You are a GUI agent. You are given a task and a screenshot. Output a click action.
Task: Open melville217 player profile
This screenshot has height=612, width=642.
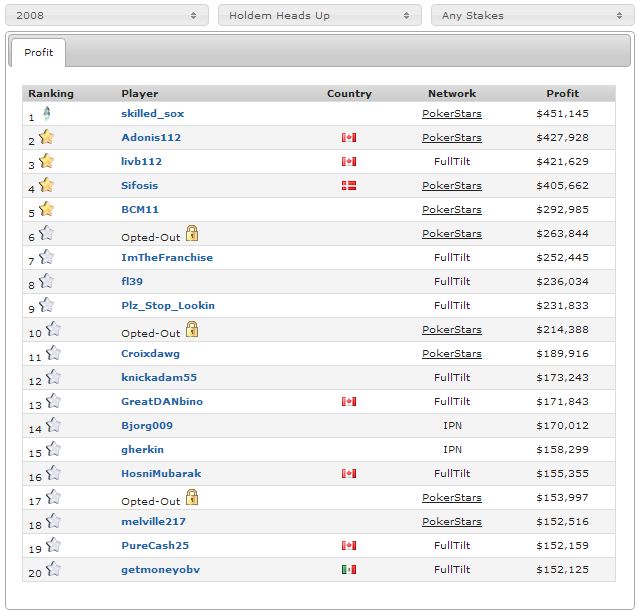tap(154, 522)
